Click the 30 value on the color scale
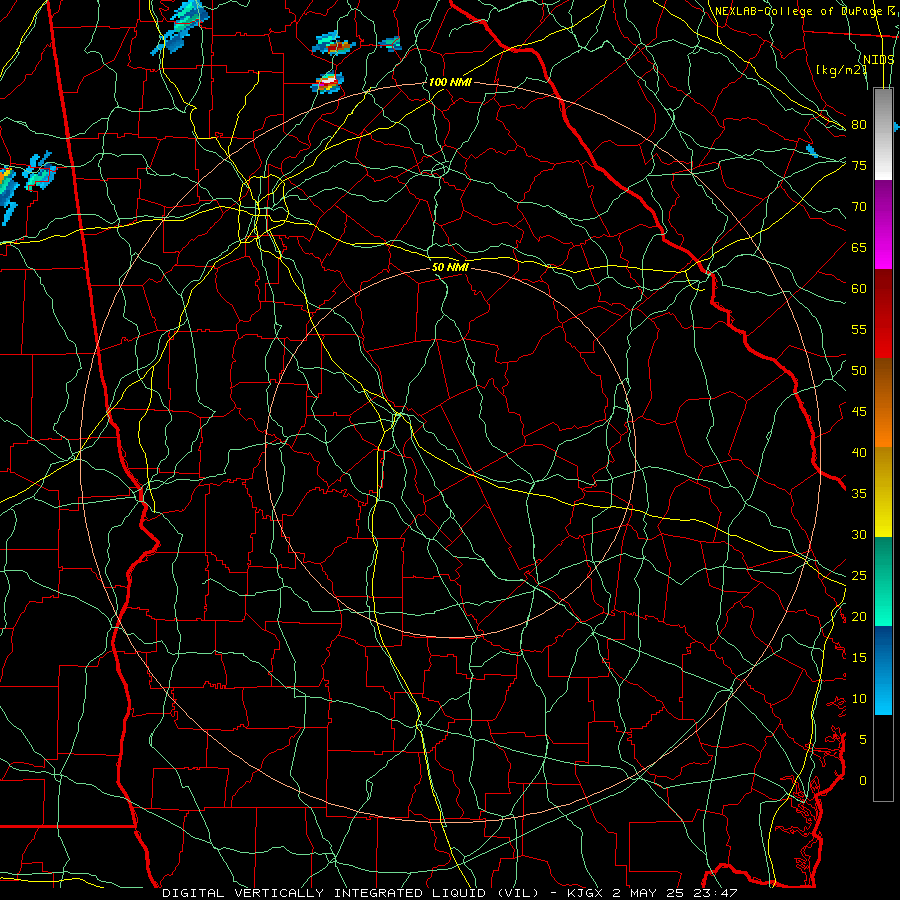Image resolution: width=900 pixels, height=900 pixels. [859, 534]
